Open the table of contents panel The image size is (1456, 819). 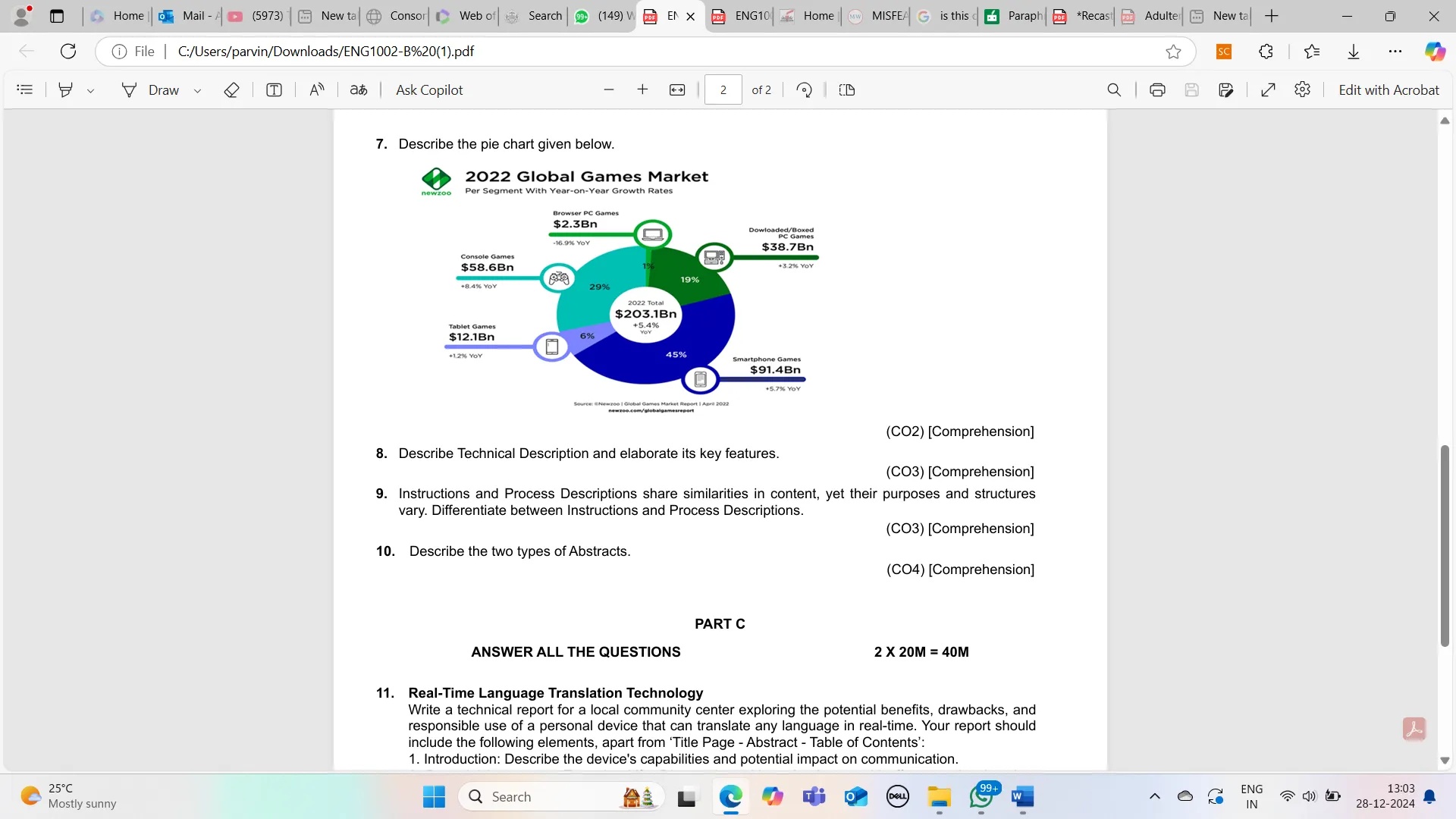25,89
